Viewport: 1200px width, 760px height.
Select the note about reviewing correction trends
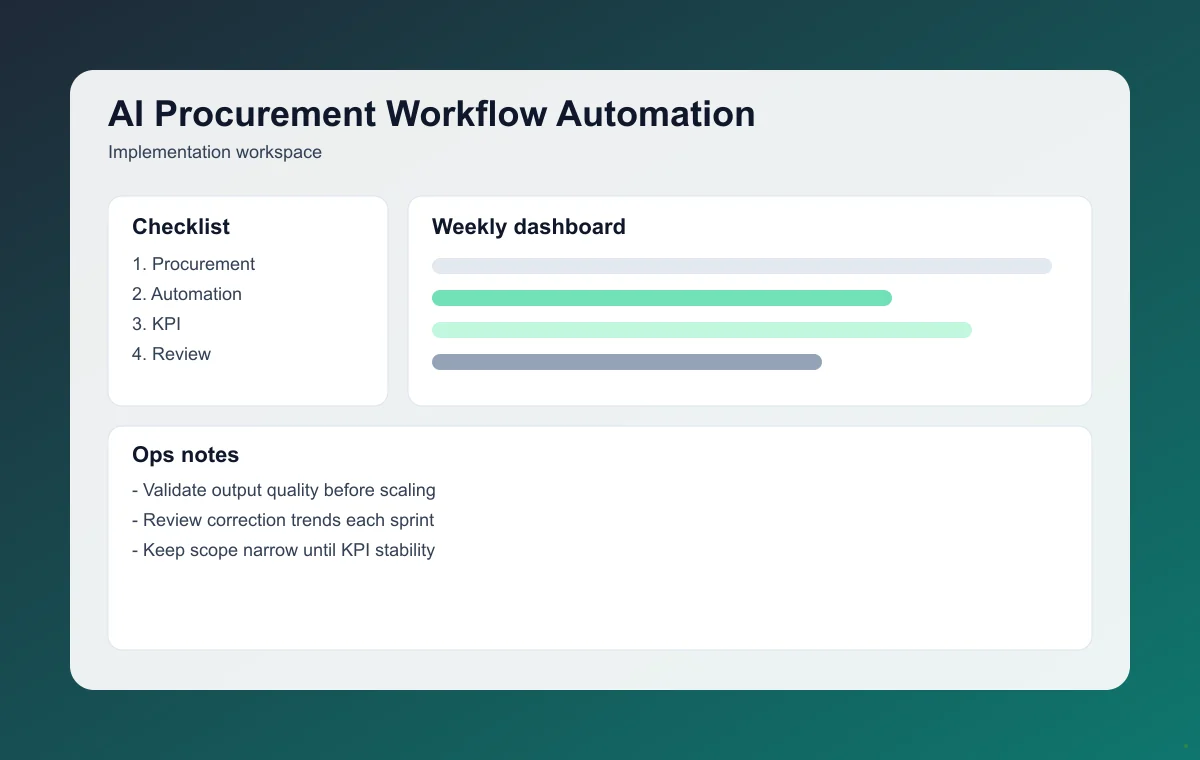pos(283,520)
